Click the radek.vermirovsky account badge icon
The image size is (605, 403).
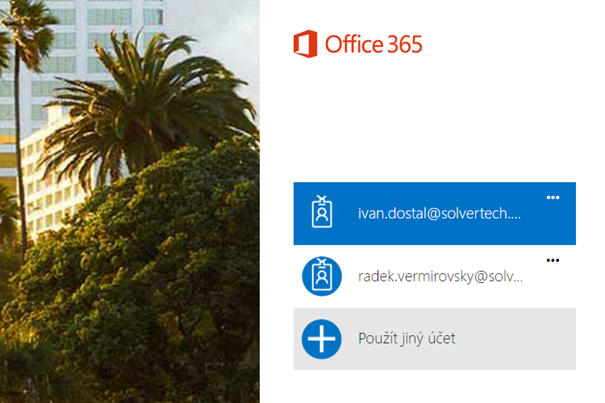coord(322,276)
